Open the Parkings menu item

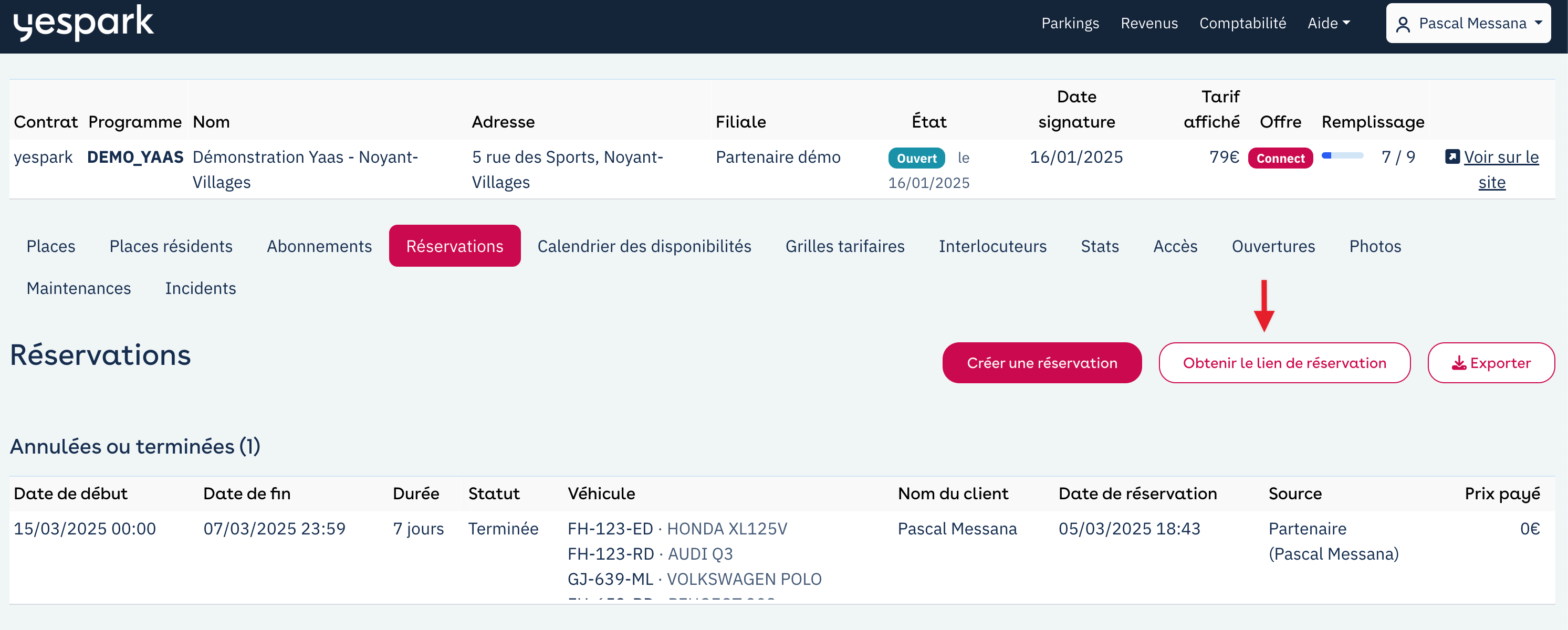[x=1070, y=23]
